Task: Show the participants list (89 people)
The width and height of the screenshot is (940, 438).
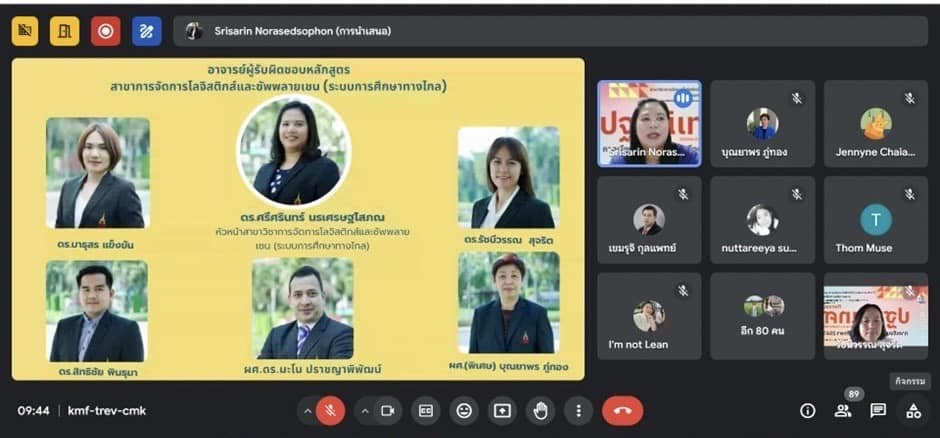Action: [x=843, y=410]
